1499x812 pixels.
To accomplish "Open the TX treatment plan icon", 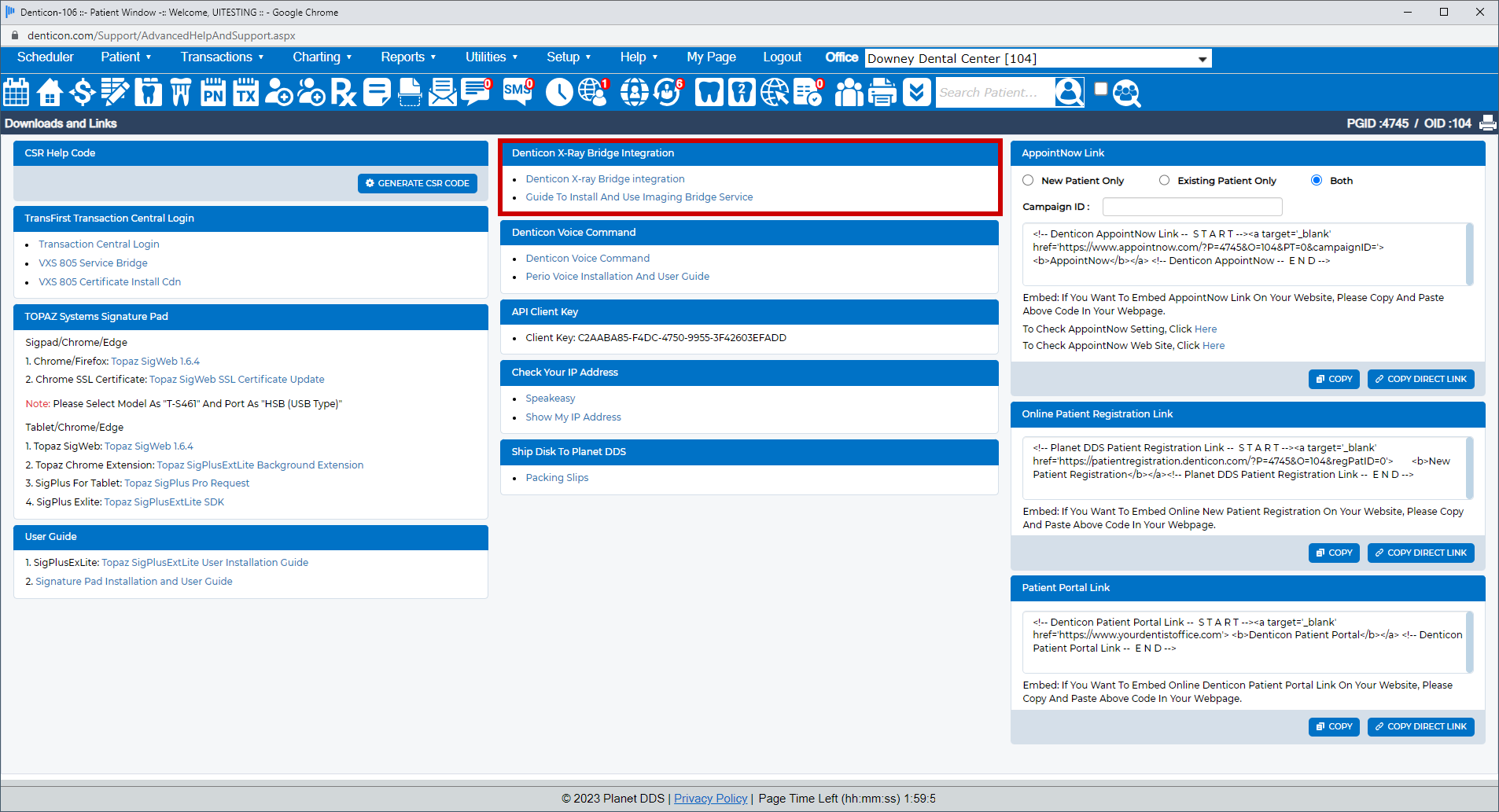I will point(246,92).
